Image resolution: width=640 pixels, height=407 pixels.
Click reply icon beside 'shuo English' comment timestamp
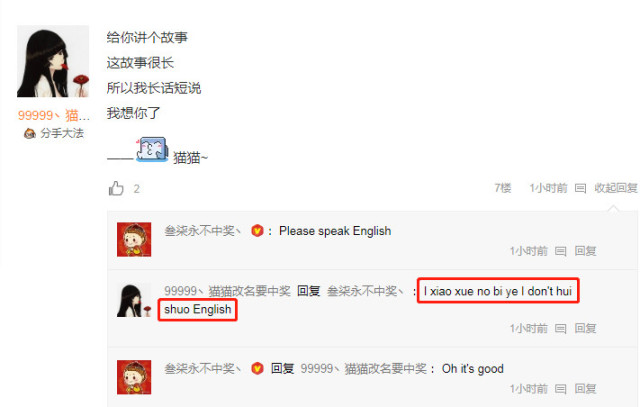tap(561, 329)
